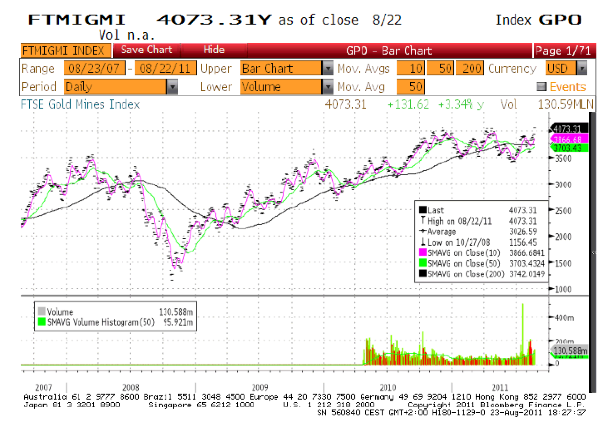This screenshot has width=606, height=444.
Task: Open the Period Daily dropdown arrow
Action: point(172,87)
